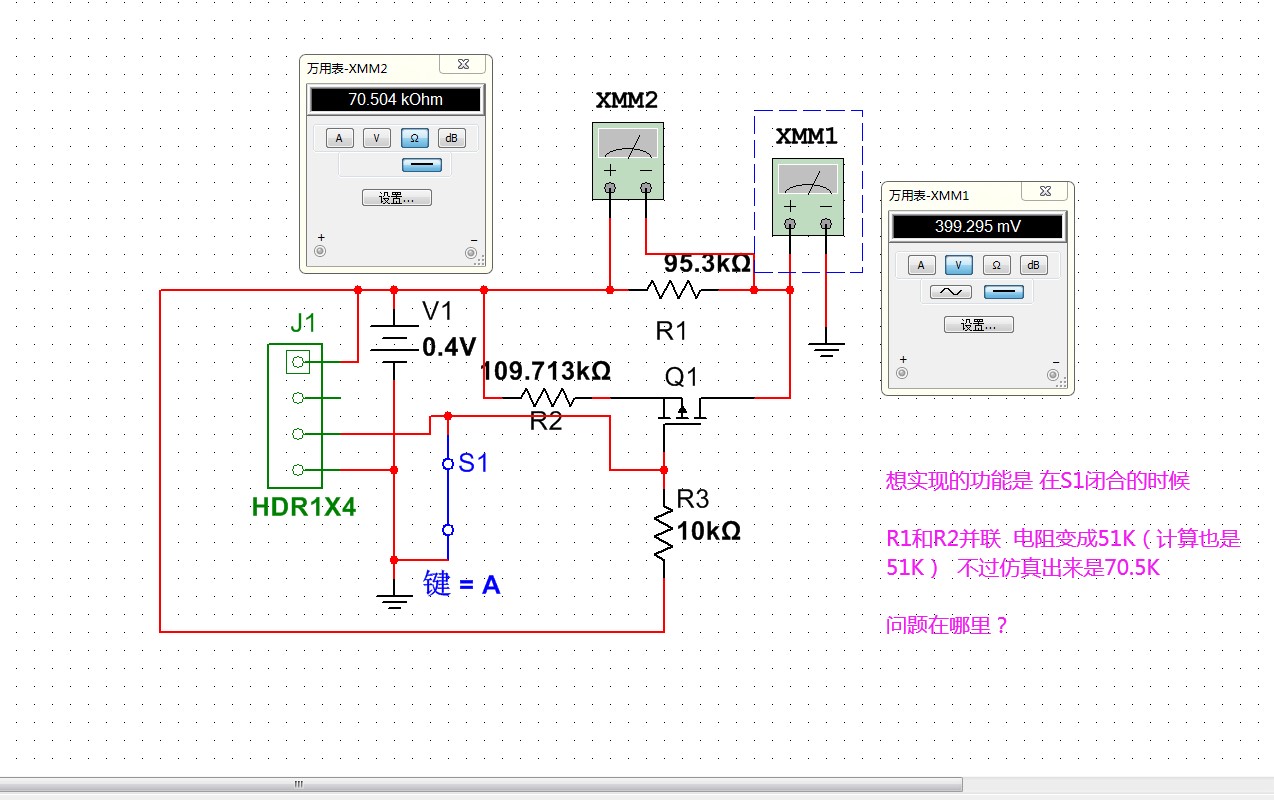Screen dimensions: 1274x800
Task: Select ohmmeter mode Ω in XMM1 window
Action: [x=996, y=265]
